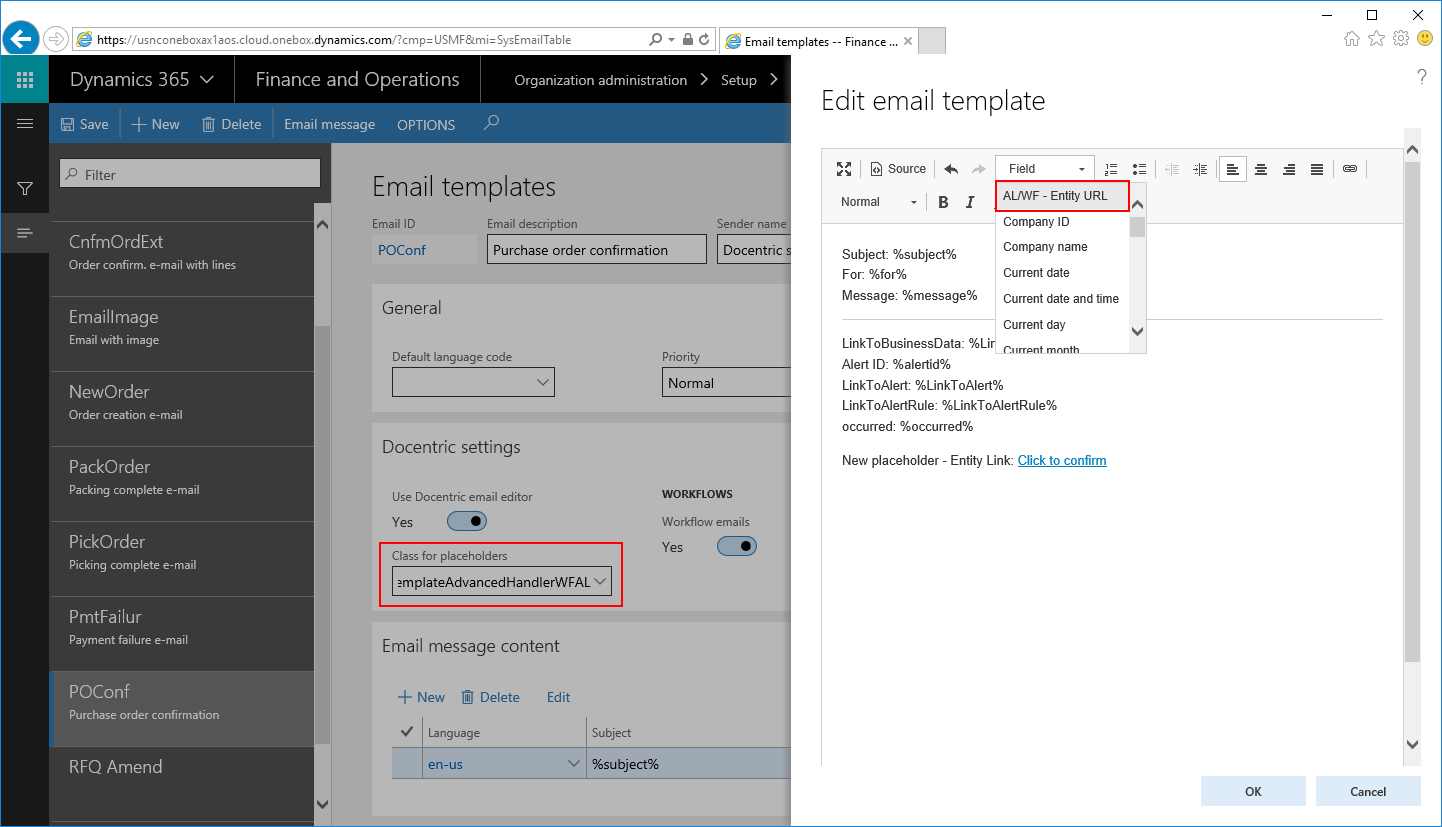Click the Priority Normal field

[727, 382]
